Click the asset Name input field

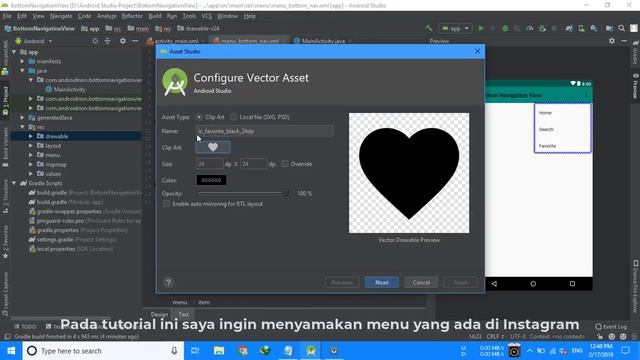264,131
